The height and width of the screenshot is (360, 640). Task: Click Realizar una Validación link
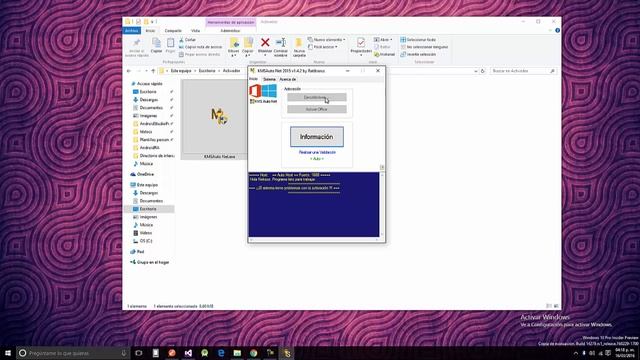pos(317,152)
